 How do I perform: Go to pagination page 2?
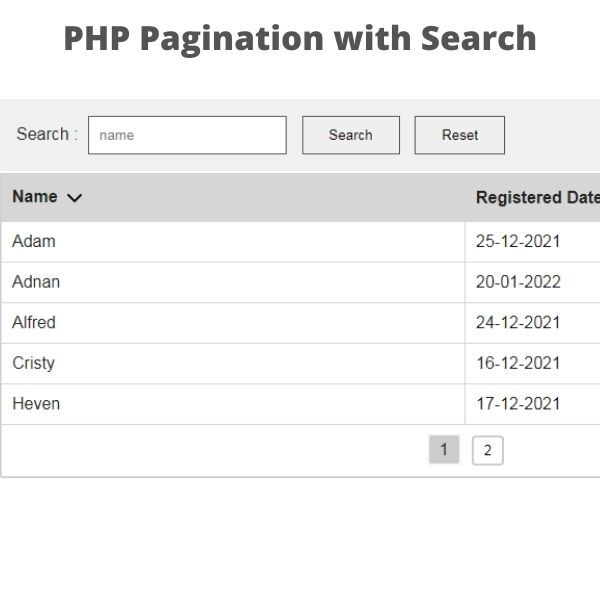488,450
